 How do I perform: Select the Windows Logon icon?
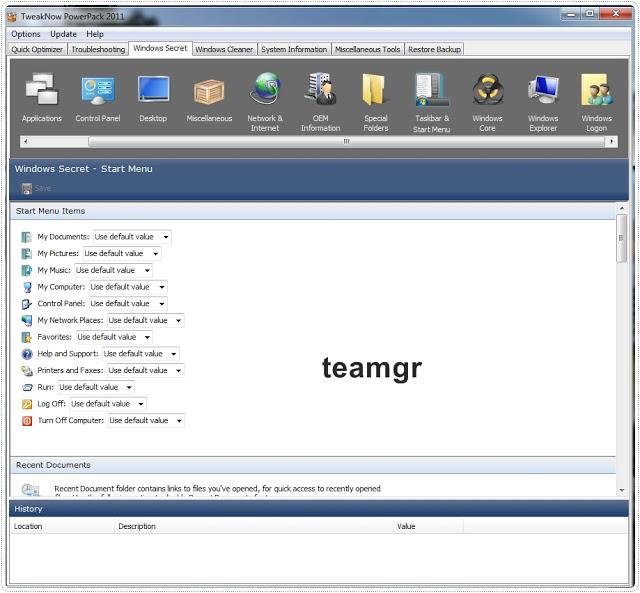coord(597,89)
